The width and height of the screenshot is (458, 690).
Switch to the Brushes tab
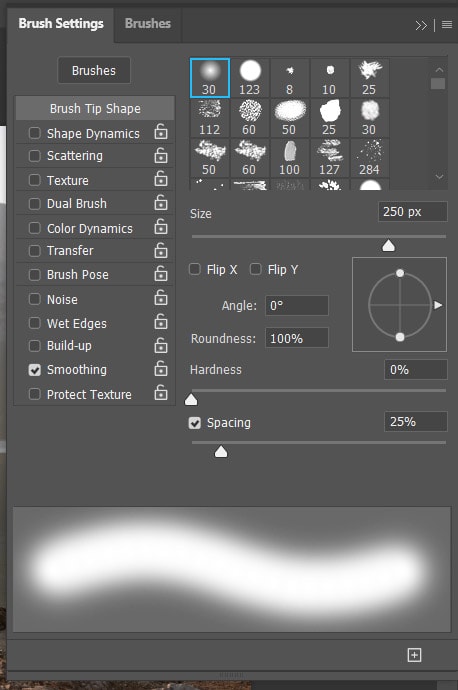(148, 23)
